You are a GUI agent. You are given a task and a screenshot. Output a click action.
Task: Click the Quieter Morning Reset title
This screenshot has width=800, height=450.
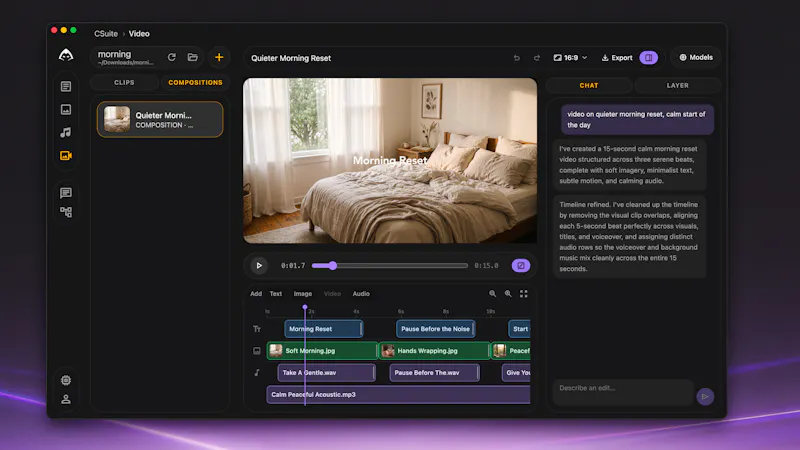click(x=291, y=58)
